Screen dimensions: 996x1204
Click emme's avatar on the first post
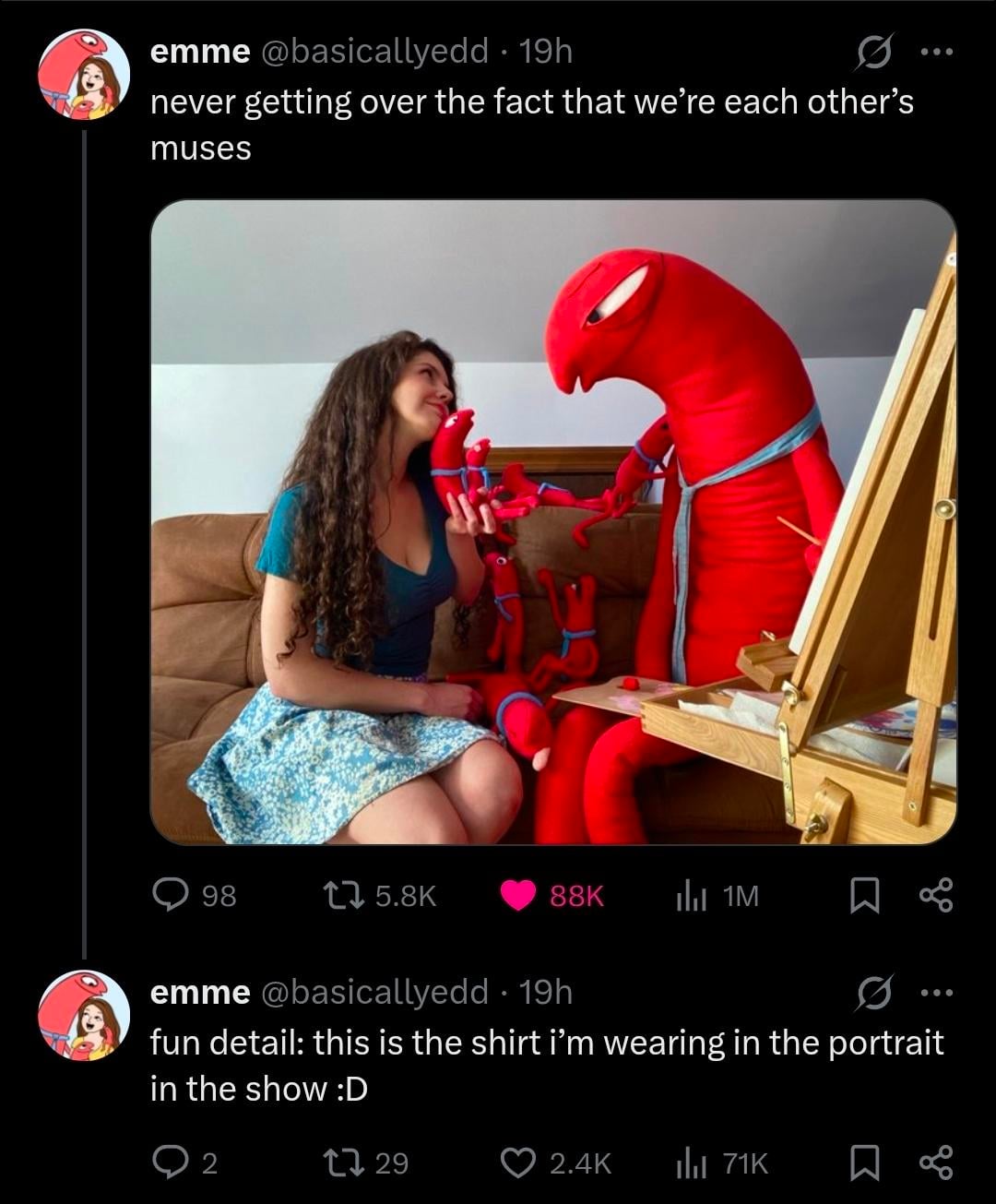(x=84, y=76)
